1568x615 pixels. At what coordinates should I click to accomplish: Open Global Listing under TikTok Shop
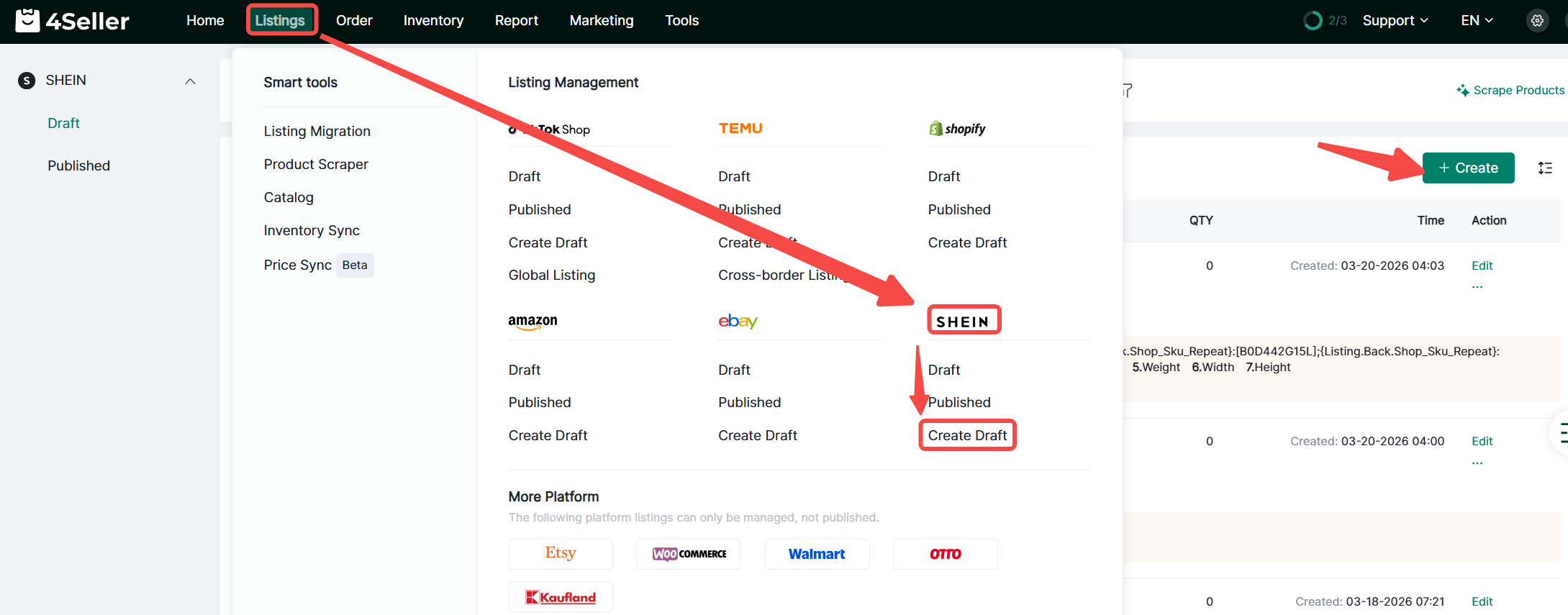[551, 275]
